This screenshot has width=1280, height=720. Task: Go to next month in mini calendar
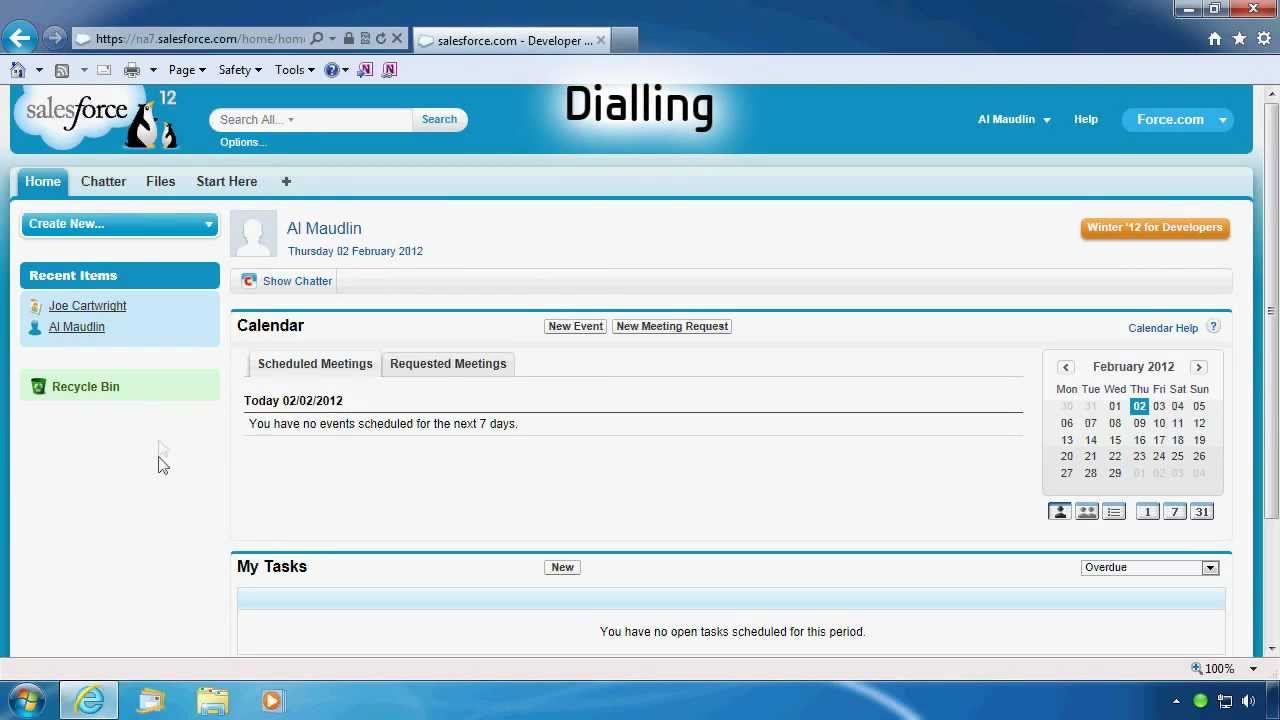[x=1199, y=367]
